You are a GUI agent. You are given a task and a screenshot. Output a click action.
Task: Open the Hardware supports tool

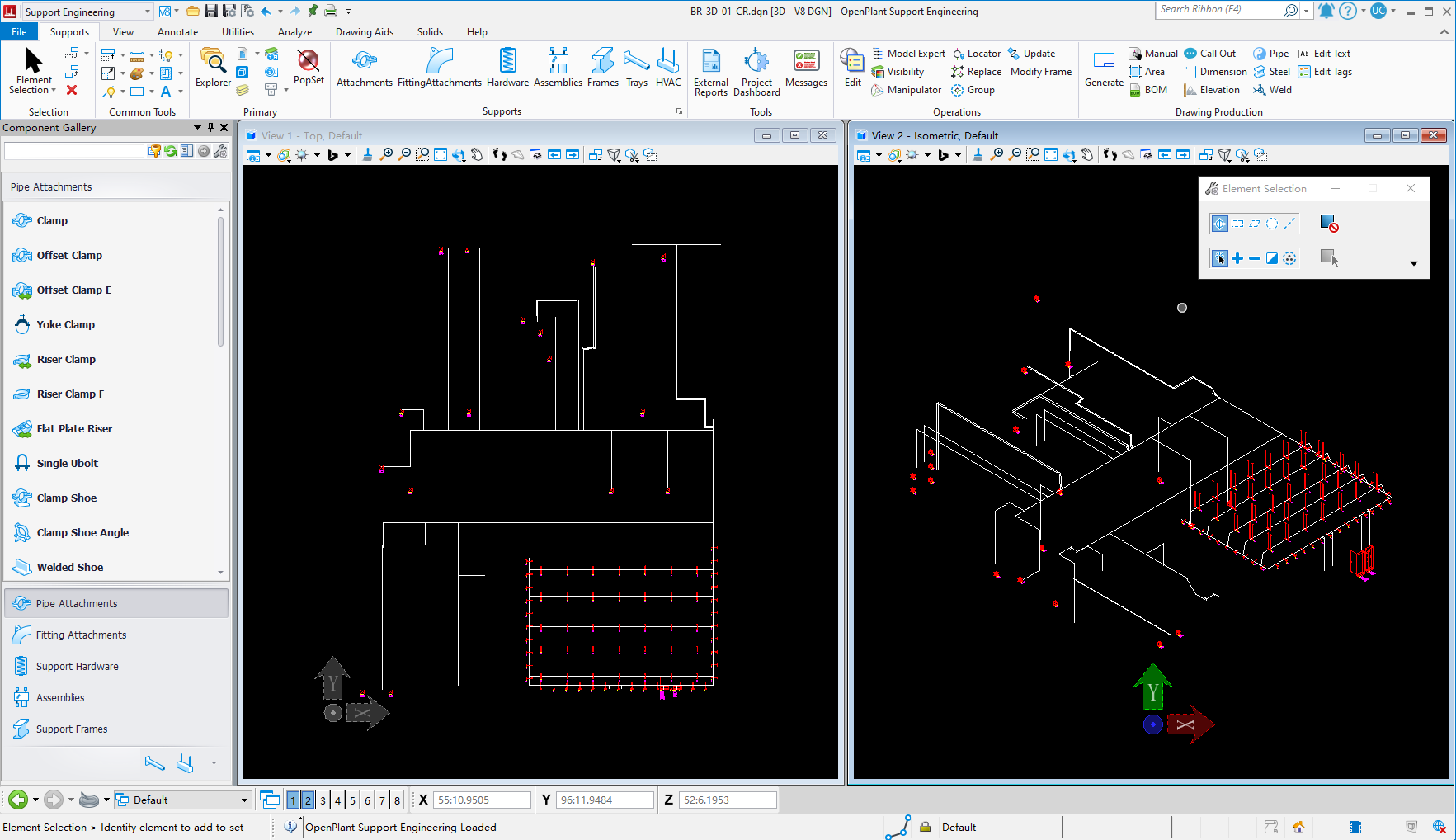508,69
